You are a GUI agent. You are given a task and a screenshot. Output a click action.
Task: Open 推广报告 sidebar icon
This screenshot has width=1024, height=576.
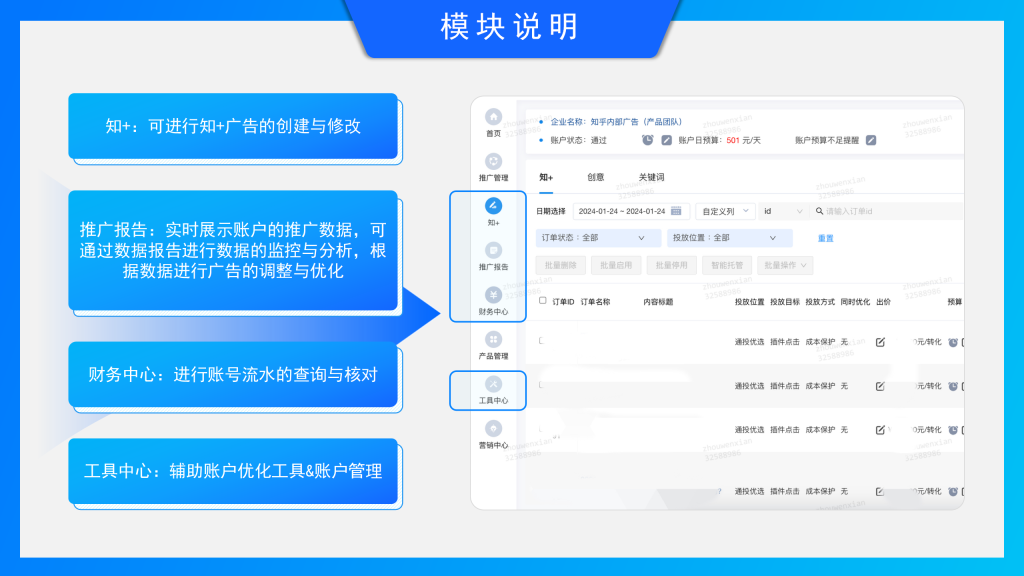493,251
